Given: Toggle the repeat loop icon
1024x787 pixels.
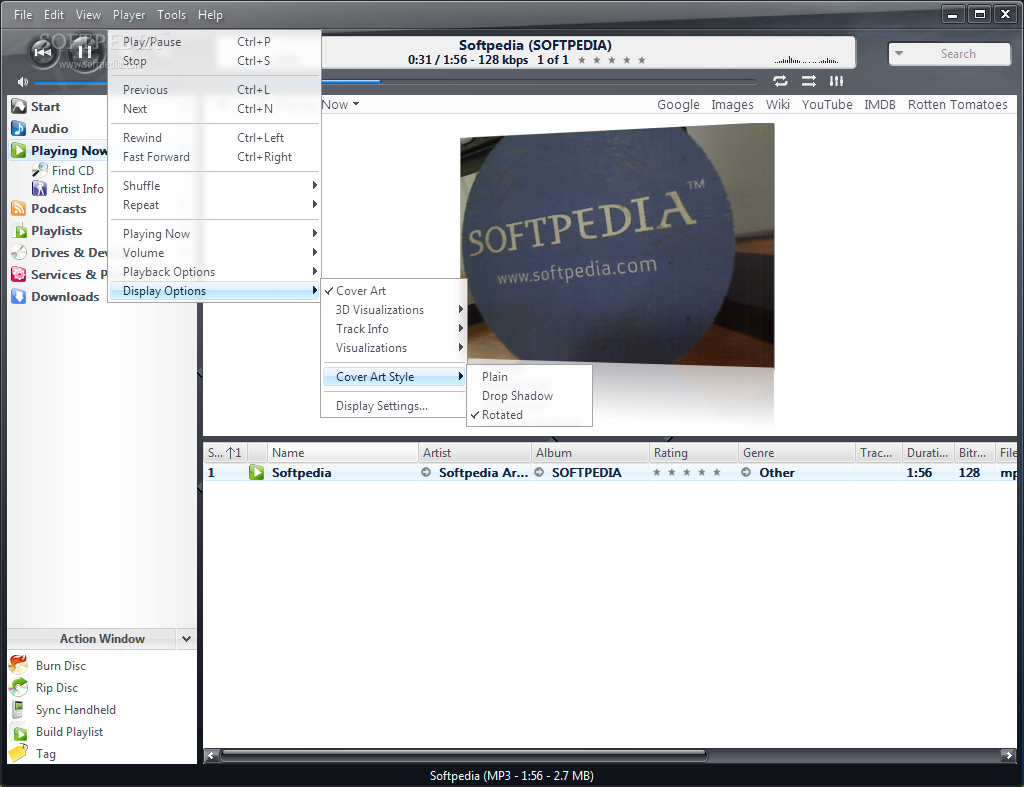Looking at the screenshot, I should [x=780, y=81].
